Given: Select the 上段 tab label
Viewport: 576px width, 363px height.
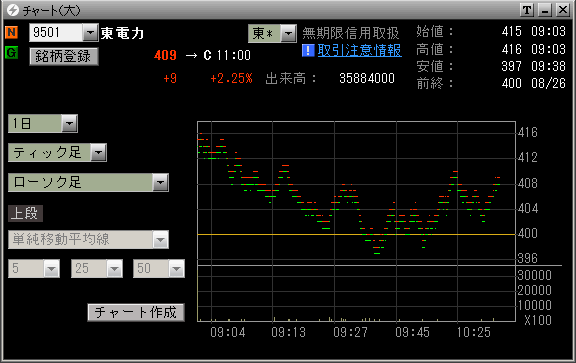Looking at the screenshot, I should tap(25, 213).
